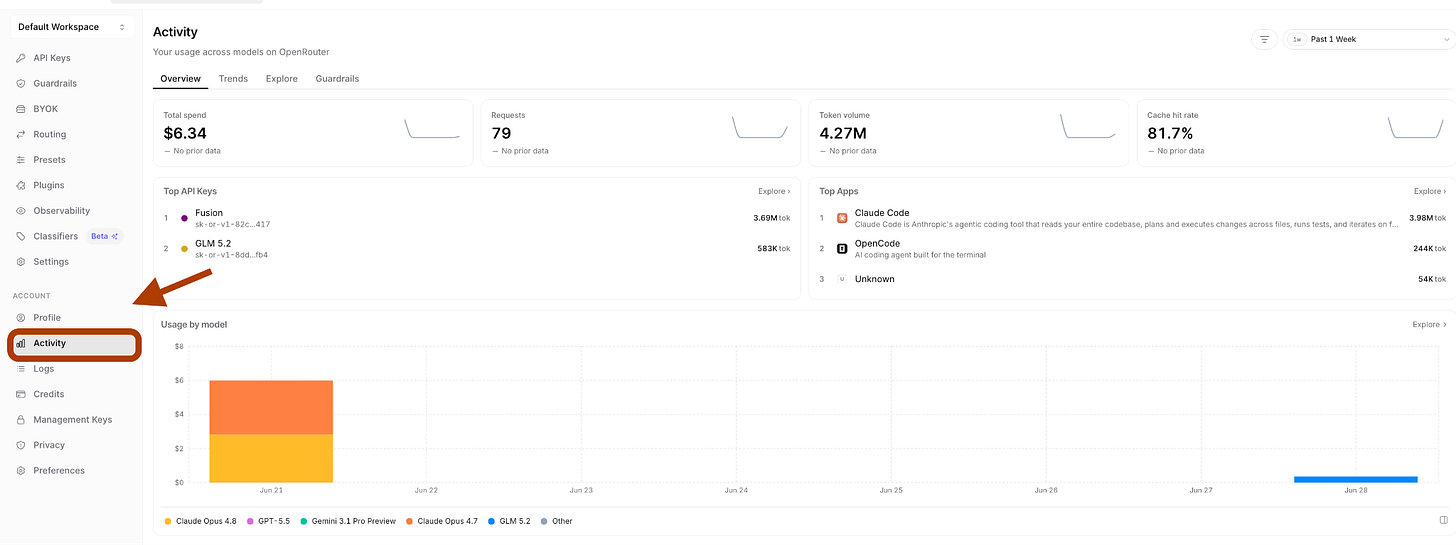Open the OpenCode app entry
Viewport: 1456px width, 545px height.
pos(1132,249)
